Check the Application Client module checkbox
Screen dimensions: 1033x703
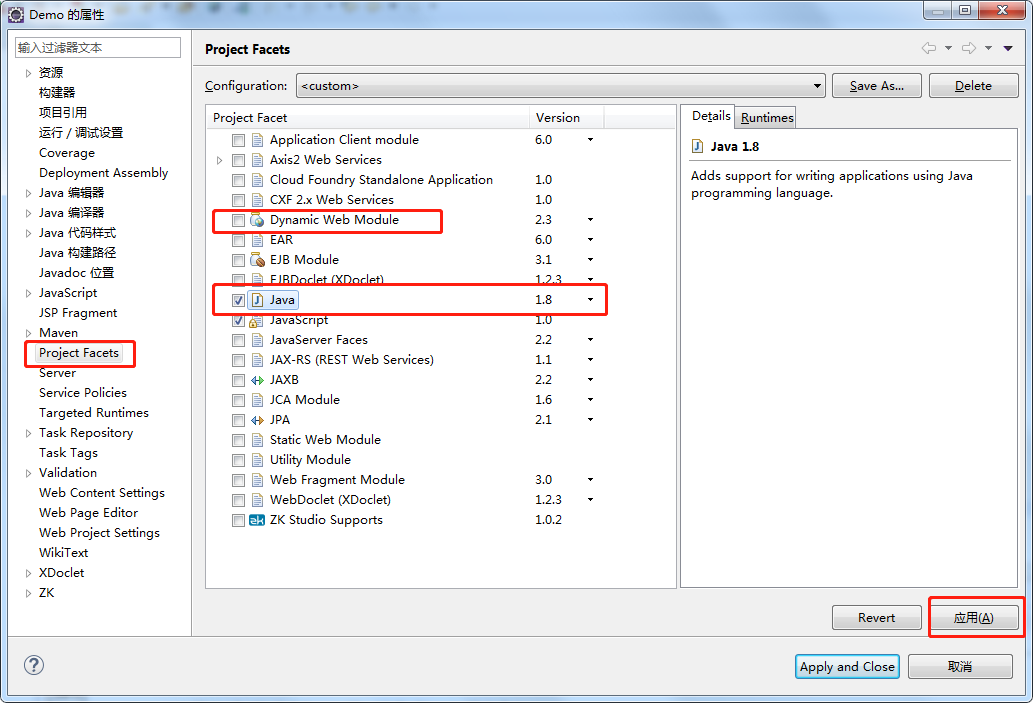point(238,140)
